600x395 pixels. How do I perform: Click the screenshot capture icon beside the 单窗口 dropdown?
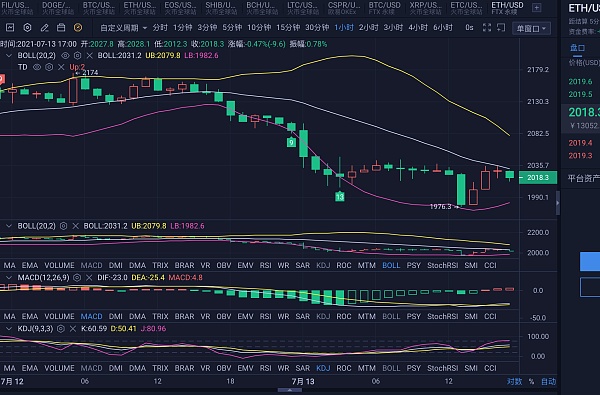tap(501, 28)
